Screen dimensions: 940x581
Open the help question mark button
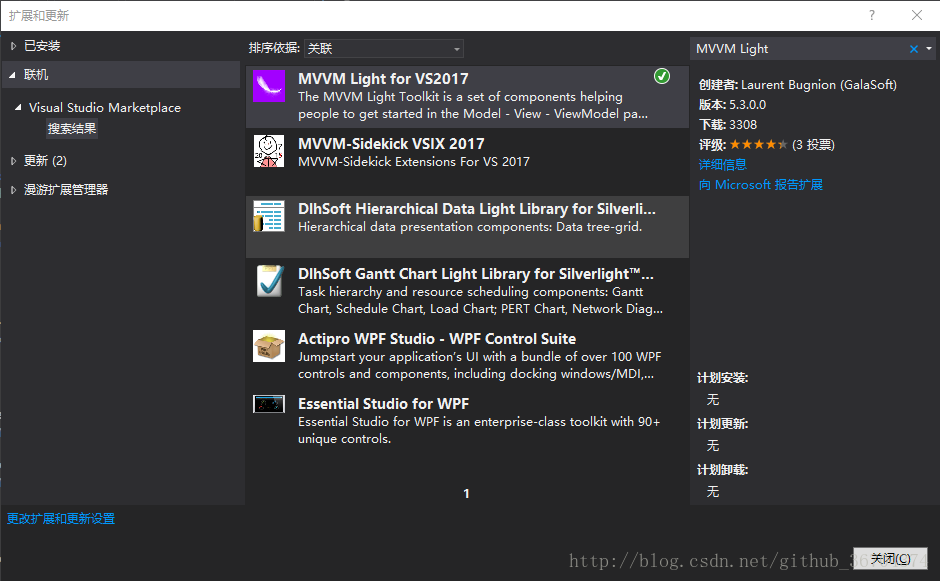tap(872, 15)
